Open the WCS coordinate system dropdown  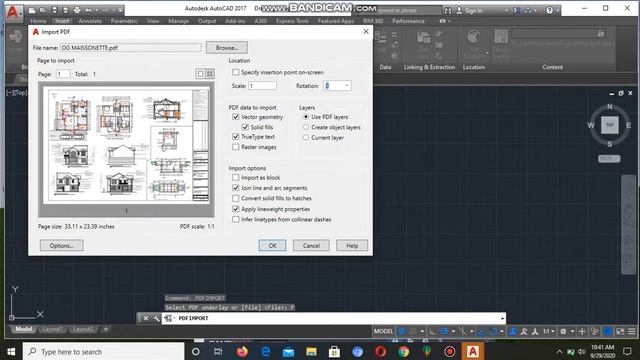[609, 158]
